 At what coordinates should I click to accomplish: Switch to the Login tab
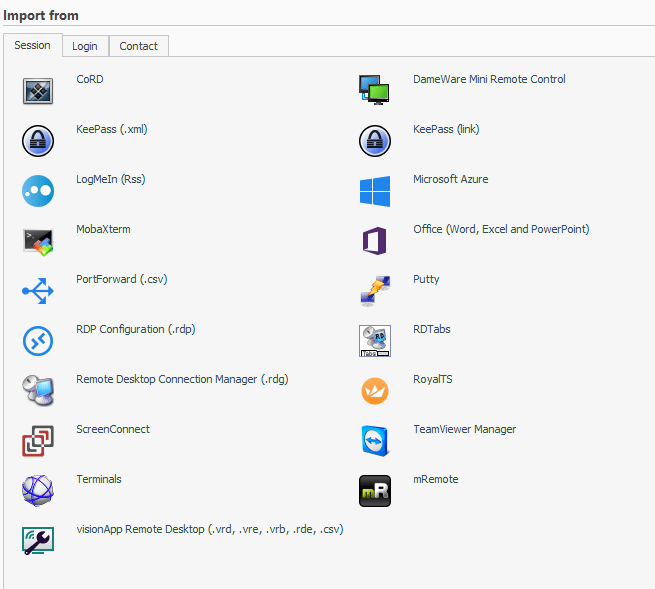click(85, 46)
